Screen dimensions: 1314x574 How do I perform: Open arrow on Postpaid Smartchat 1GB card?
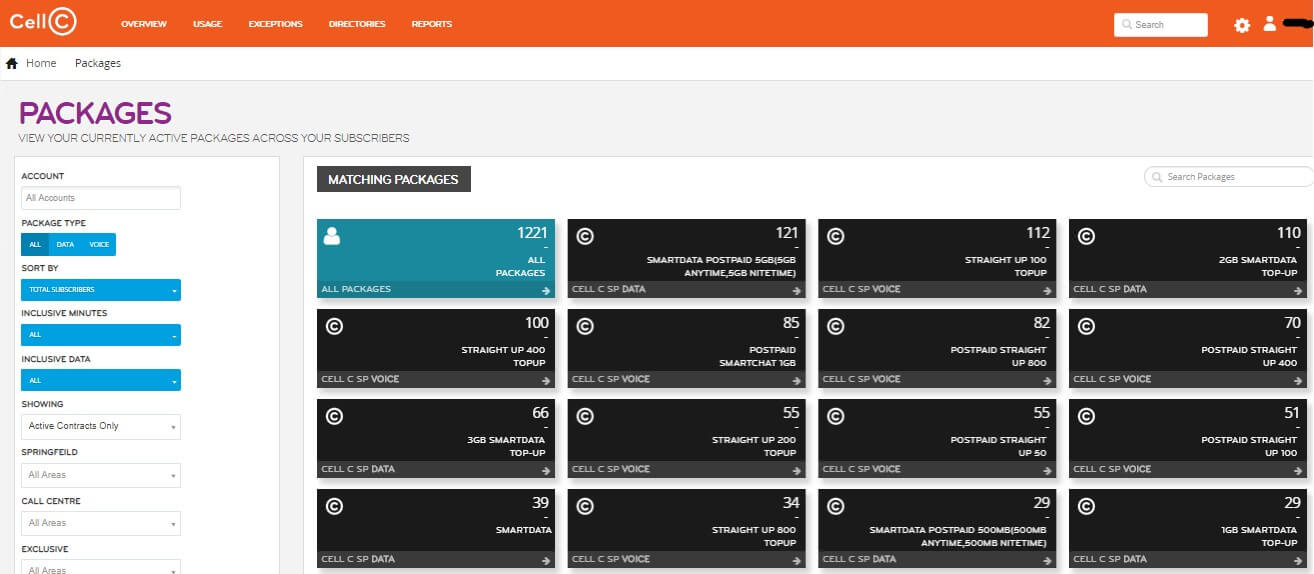[x=797, y=380]
